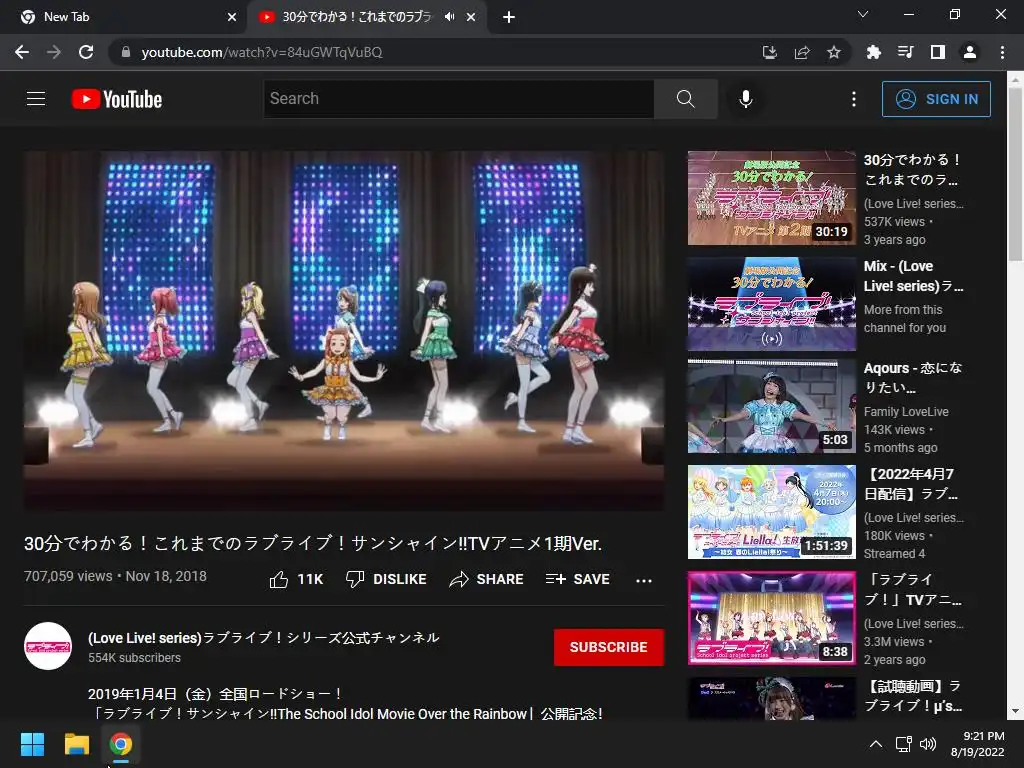Open Chrome profile icon
Viewport: 1024px width, 768px height.
click(970, 52)
